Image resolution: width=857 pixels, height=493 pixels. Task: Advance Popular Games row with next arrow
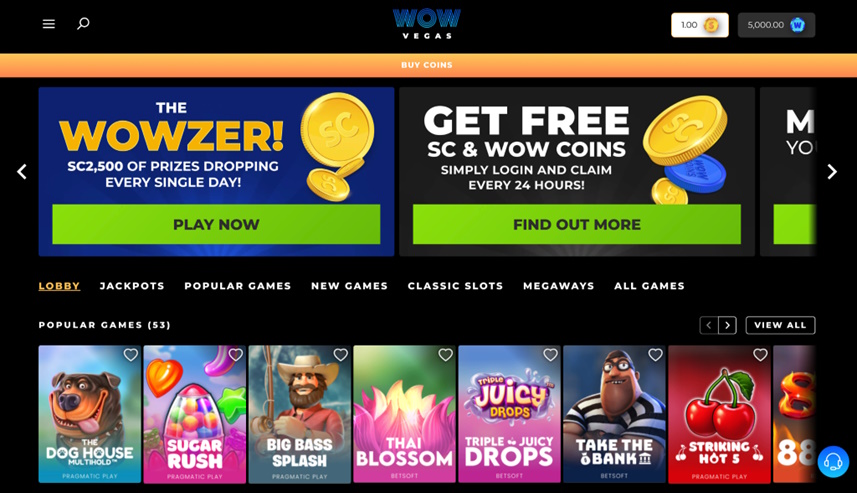click(727, 325)
